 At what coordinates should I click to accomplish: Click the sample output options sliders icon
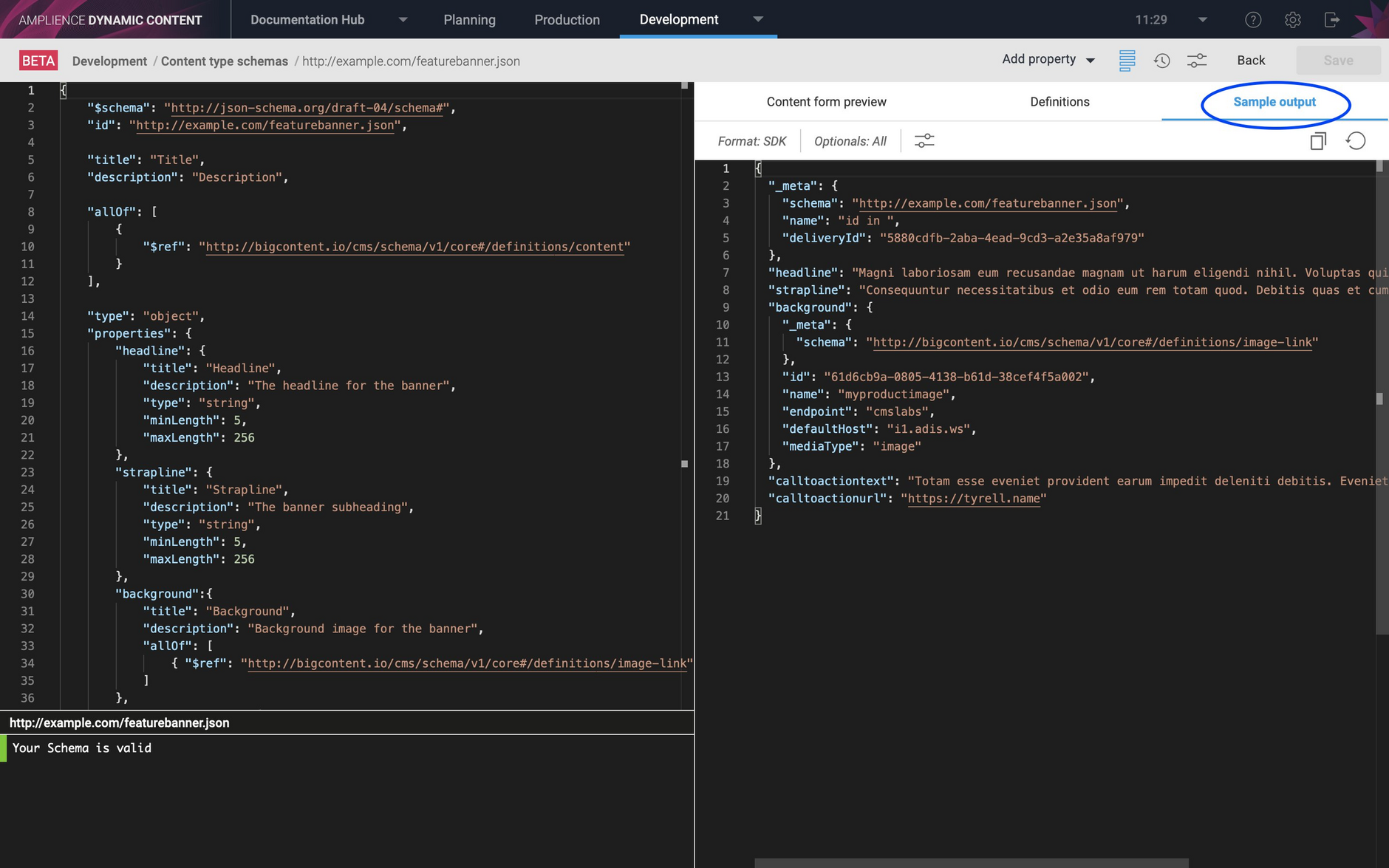(924, 141)
